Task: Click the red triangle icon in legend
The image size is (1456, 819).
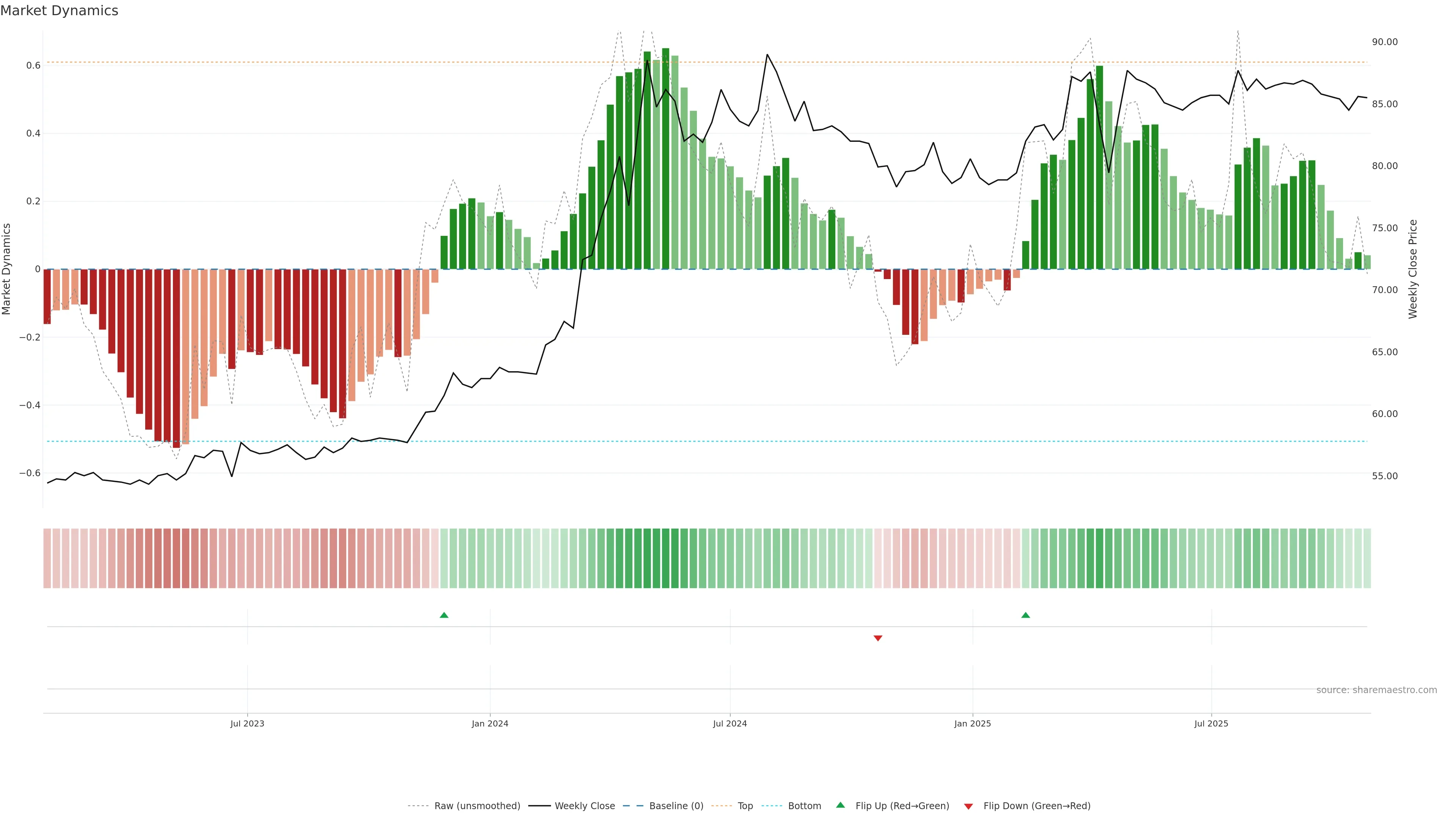Action: click(968, 806)
